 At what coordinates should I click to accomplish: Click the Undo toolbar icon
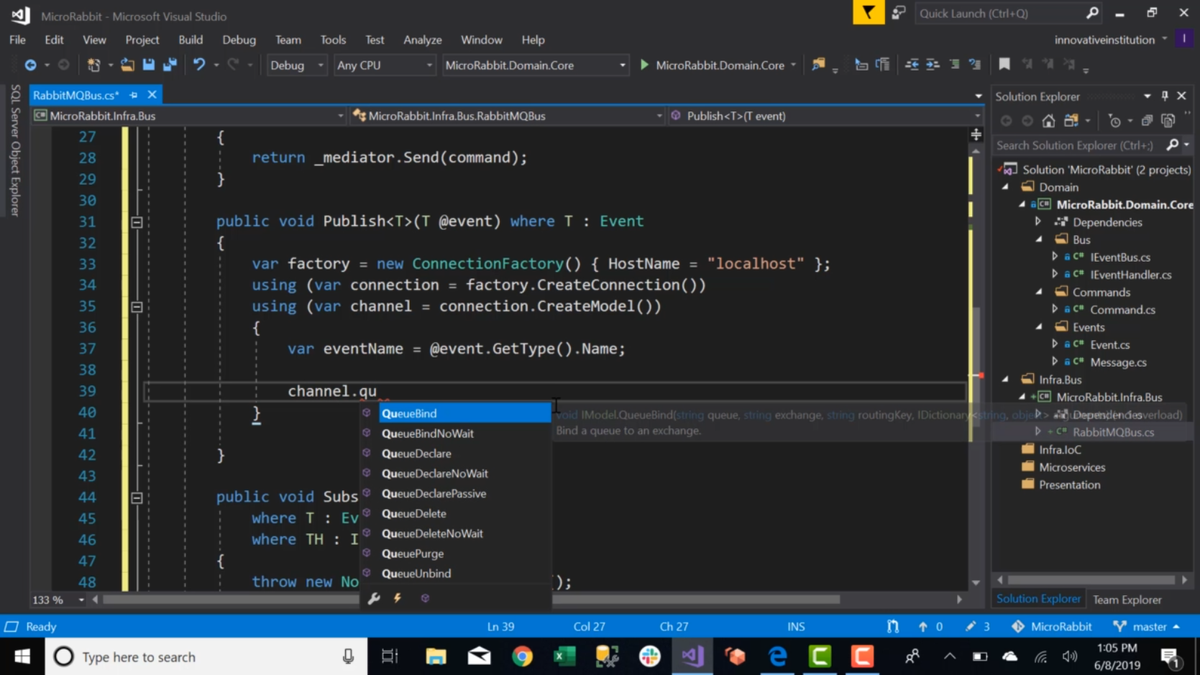(199, 65)
